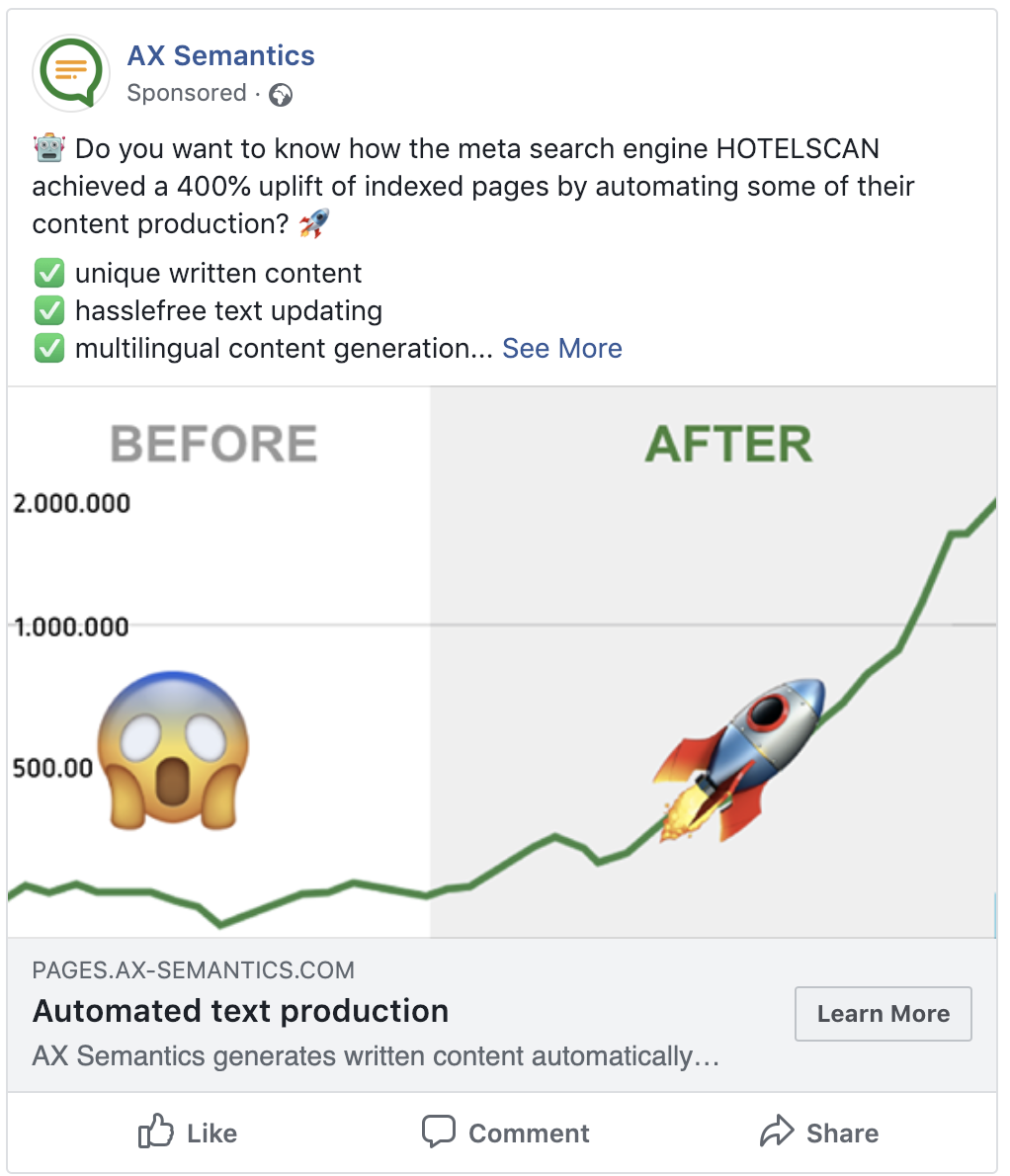Expand the post text with See More

tap(561, 348)
